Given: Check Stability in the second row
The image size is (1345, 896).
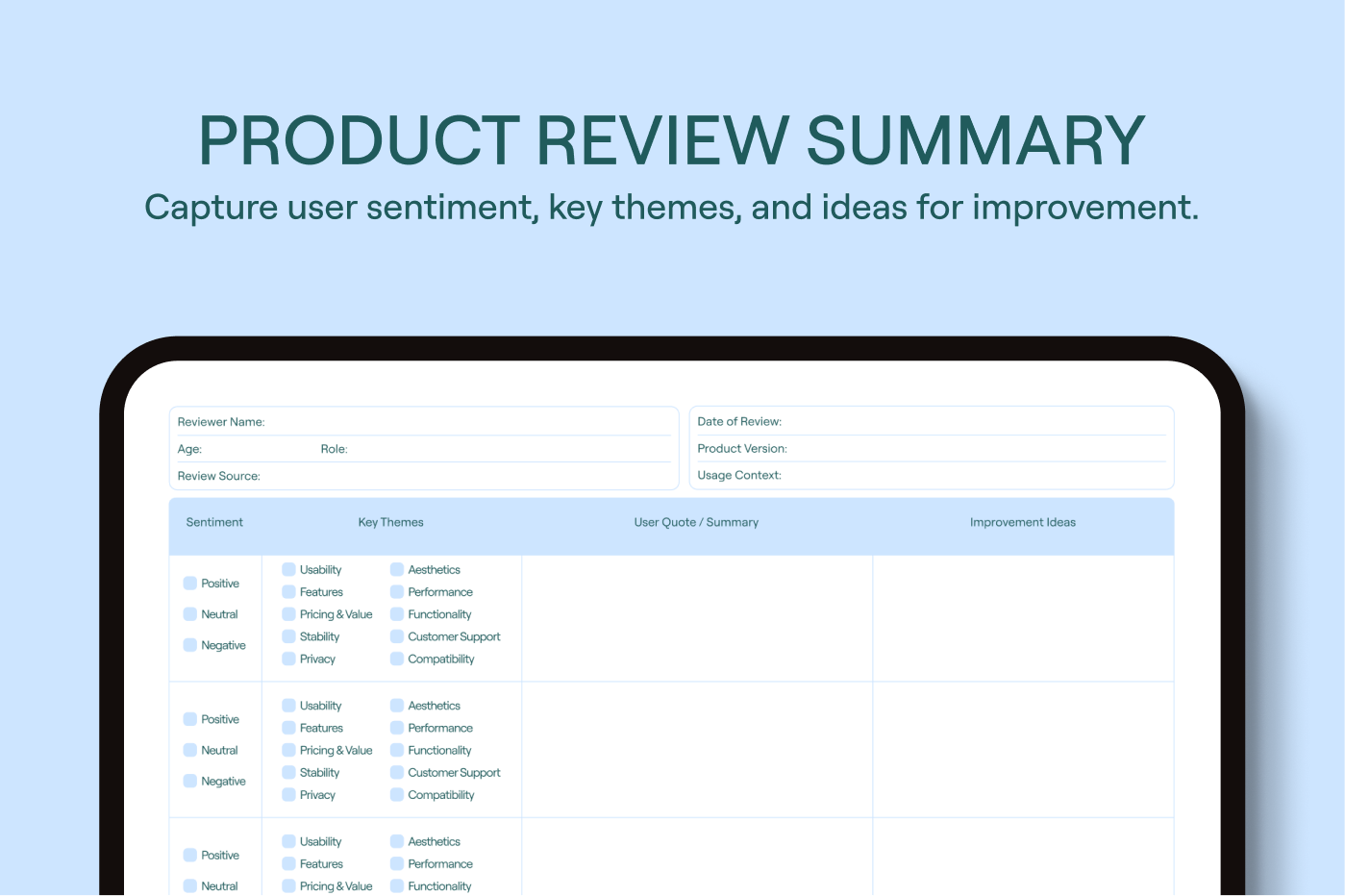Looking at the screenshot, I should [x=288, y=773].
